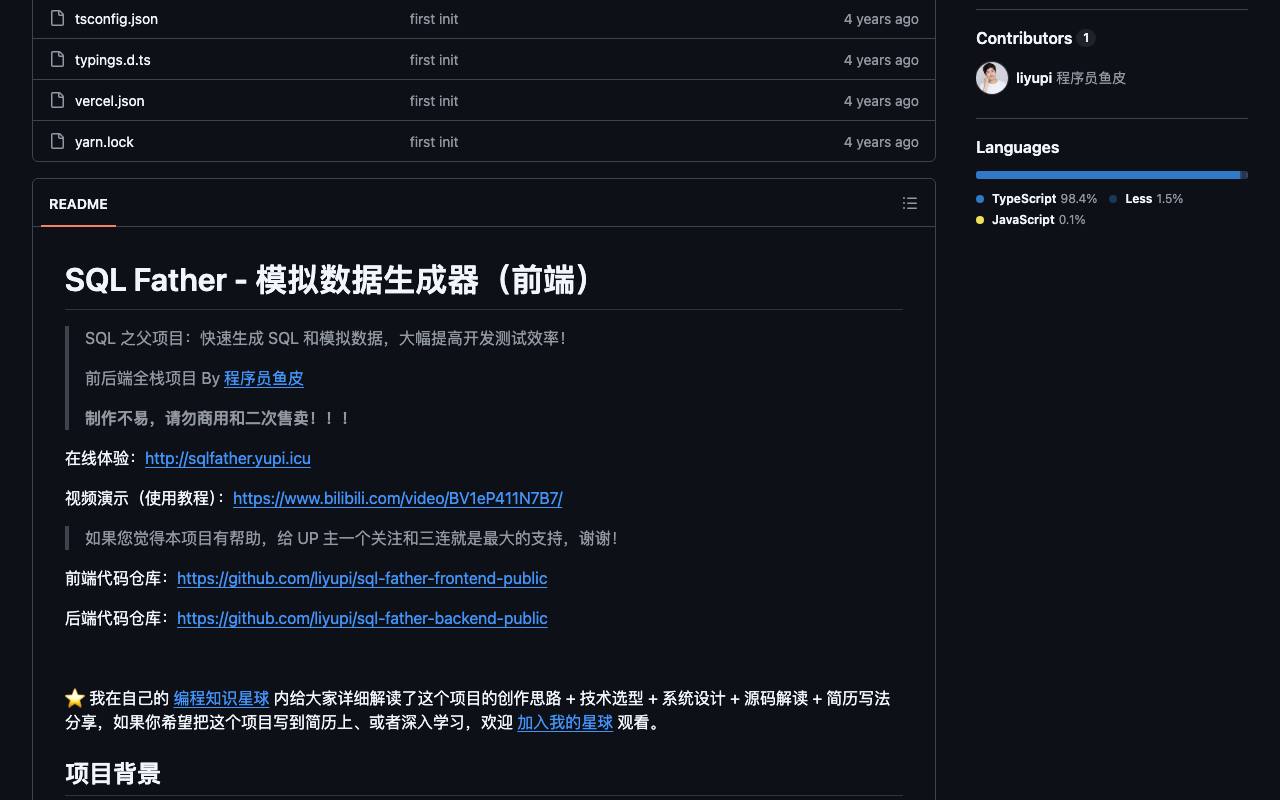Image resolution: width=1280 pixels, height=800 pixels.
Task: Click the 视频演示 label text
Action: (145, 498)
